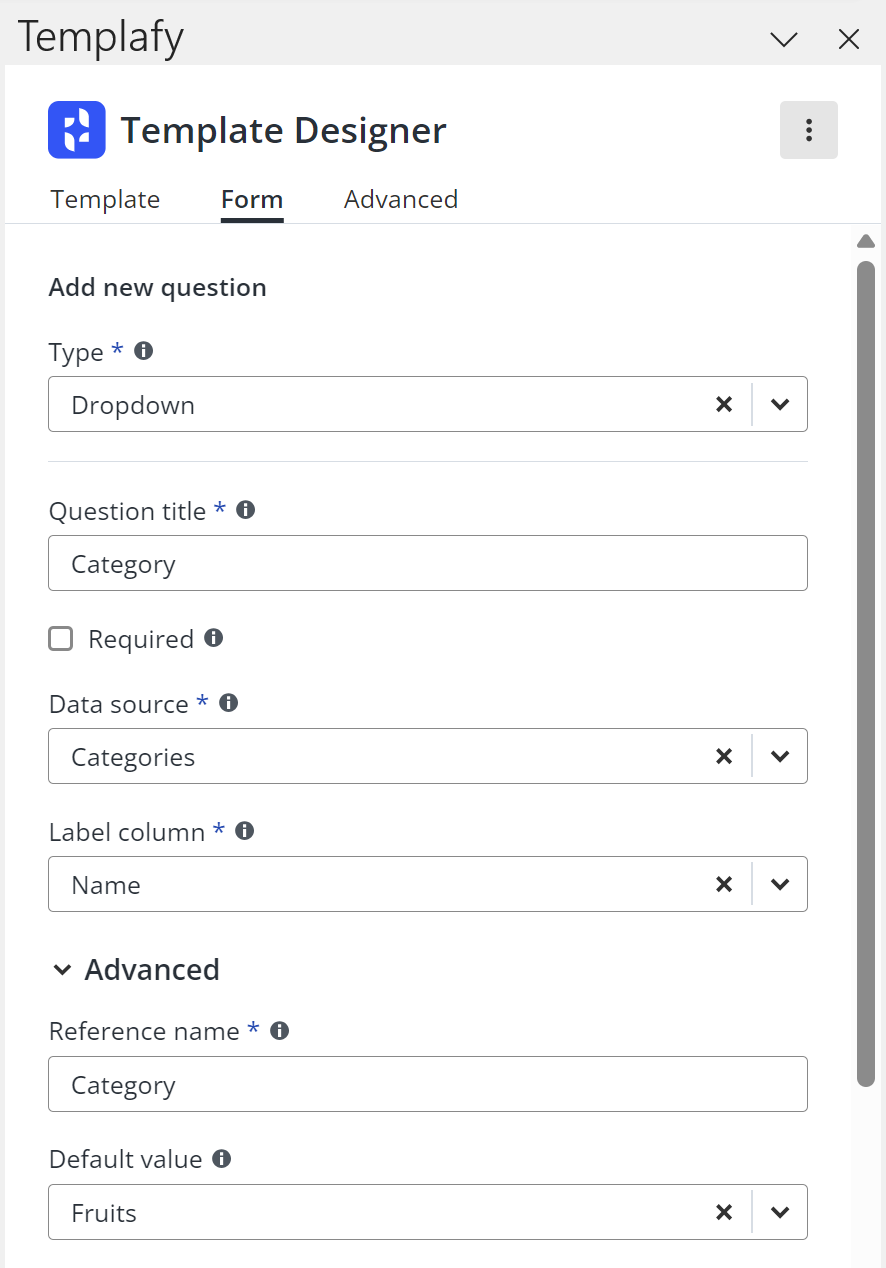Screen dimensions: 886x1268
Task: Click the Reference name input field
Action: tap(428, 1084)
